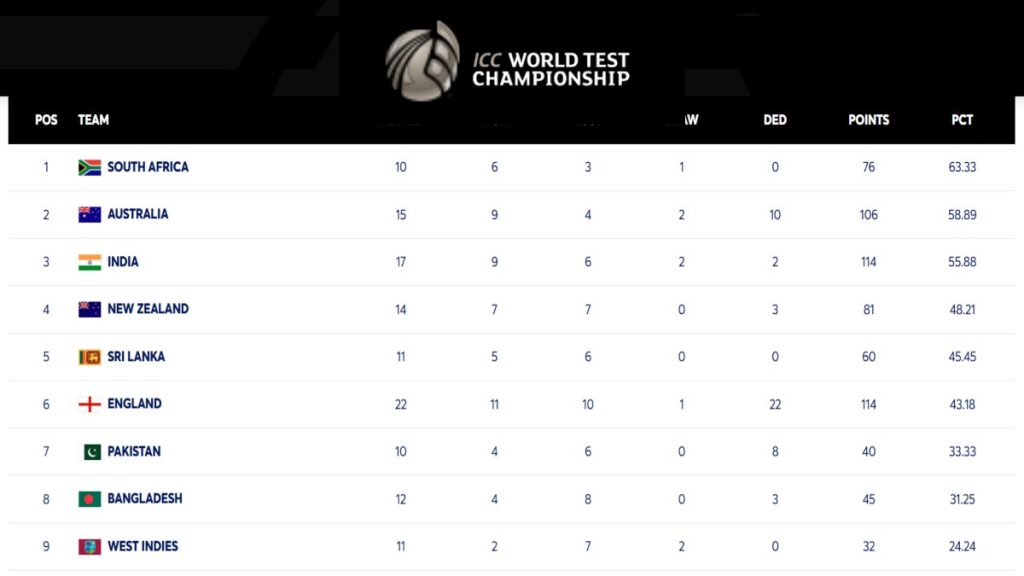This screenshot has width=1024, height=576.
Task: Select India's 55.88 PCT value
Action: click(x=962, y=262)
